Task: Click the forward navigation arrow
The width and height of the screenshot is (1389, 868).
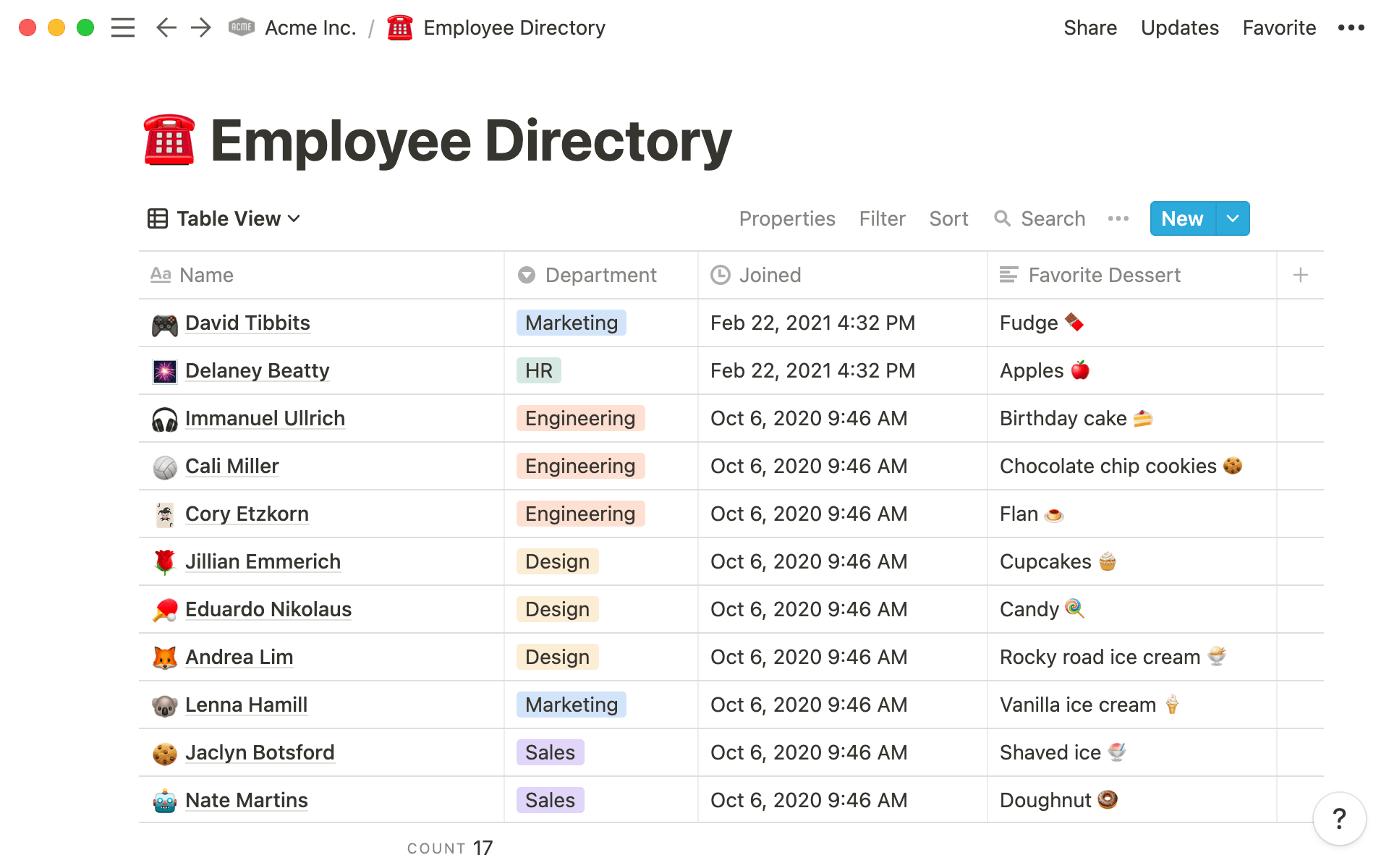Action: click(200, 27)
